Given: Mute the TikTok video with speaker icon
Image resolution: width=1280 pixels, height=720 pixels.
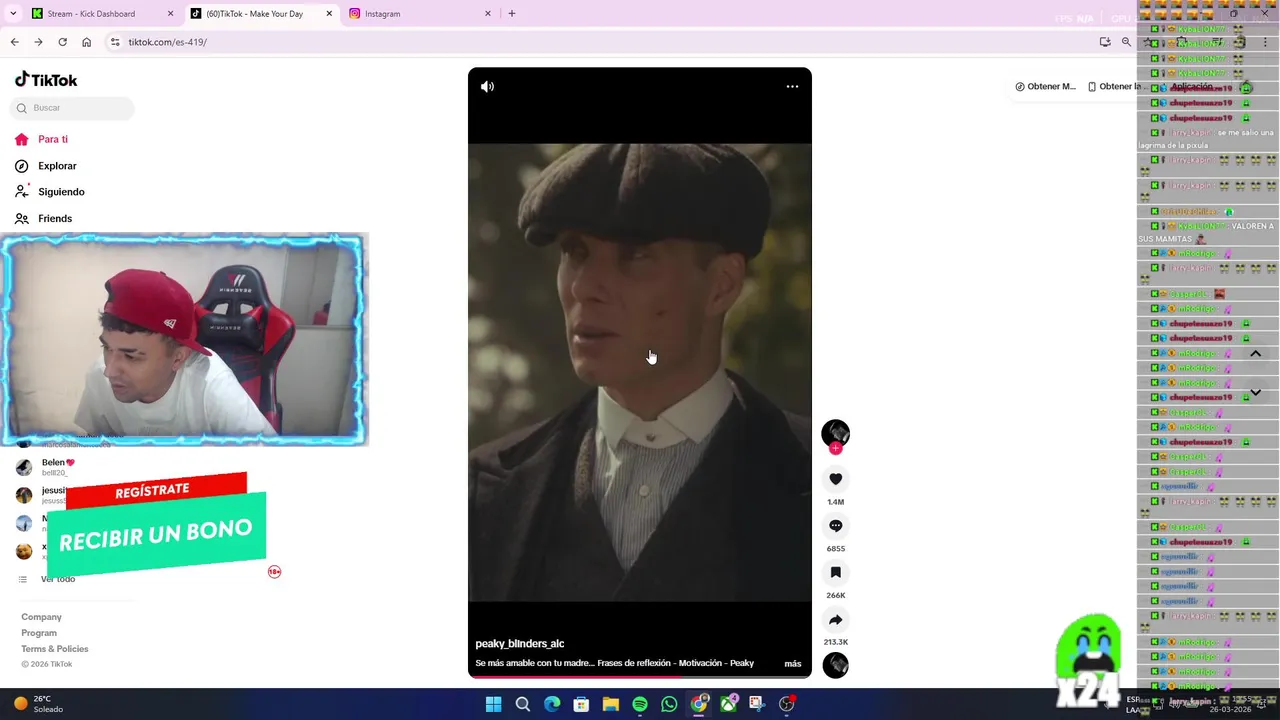Looking at the screenshot, I should (x=487, y=87).
